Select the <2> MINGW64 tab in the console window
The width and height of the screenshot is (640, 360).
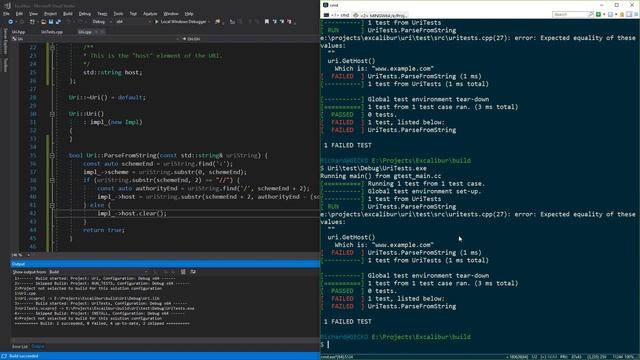pos(380,15)
